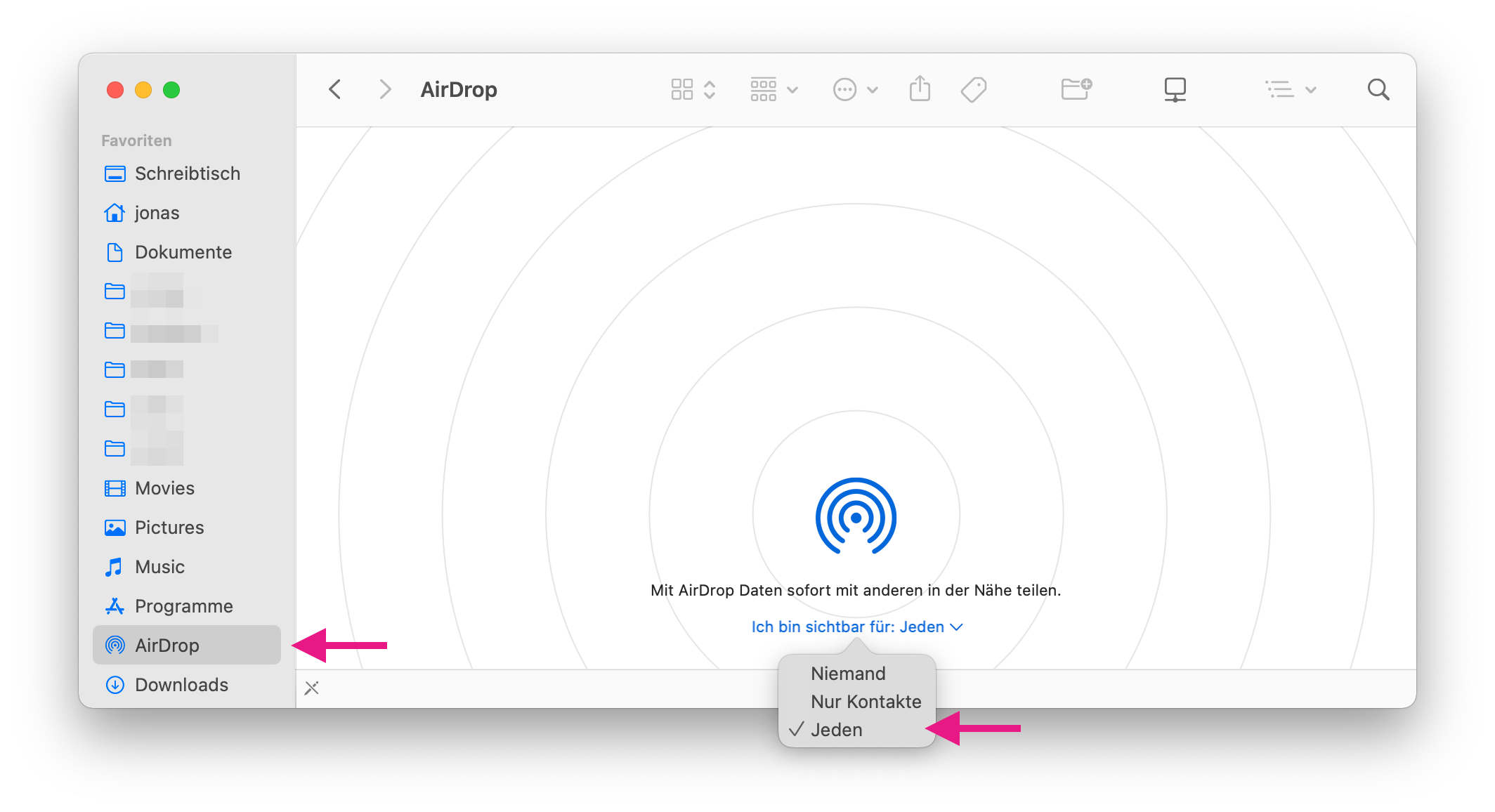Click the New Folder toolbar icon

[1076, 89]
